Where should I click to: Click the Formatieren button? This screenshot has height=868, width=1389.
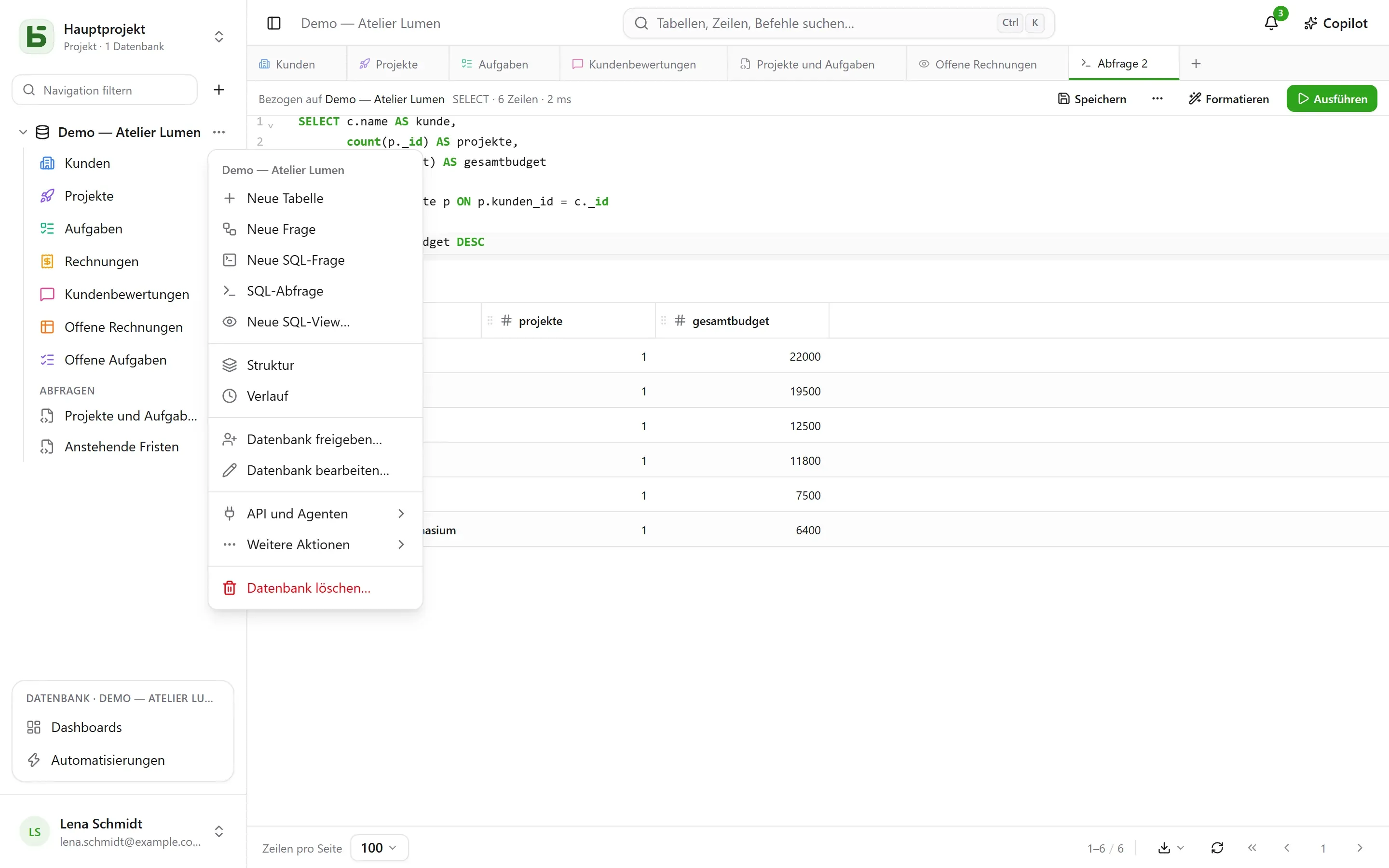click(x=1228, y=99)
